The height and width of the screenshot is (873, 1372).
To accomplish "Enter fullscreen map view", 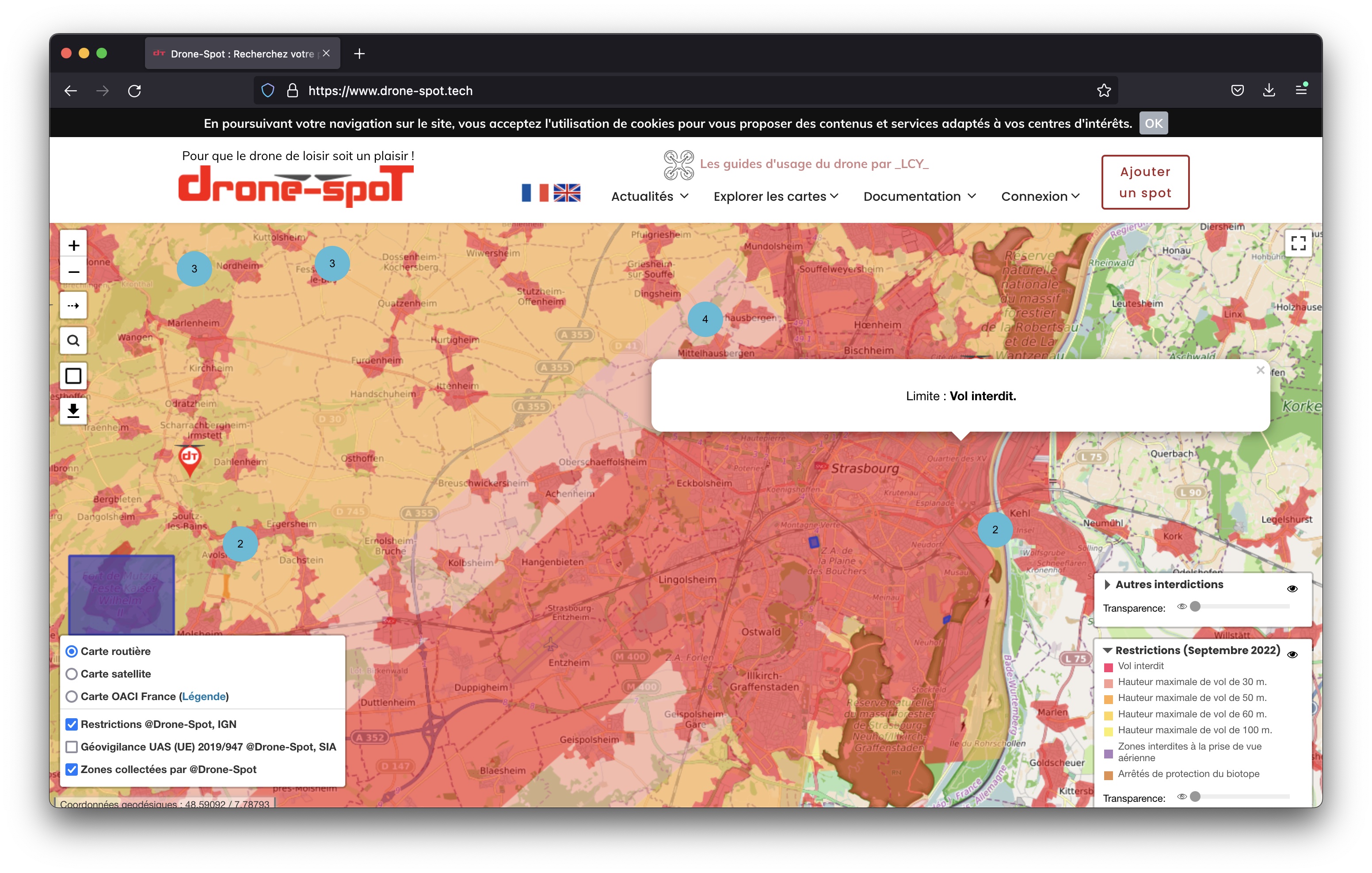I will click(x=1298, y=244).
